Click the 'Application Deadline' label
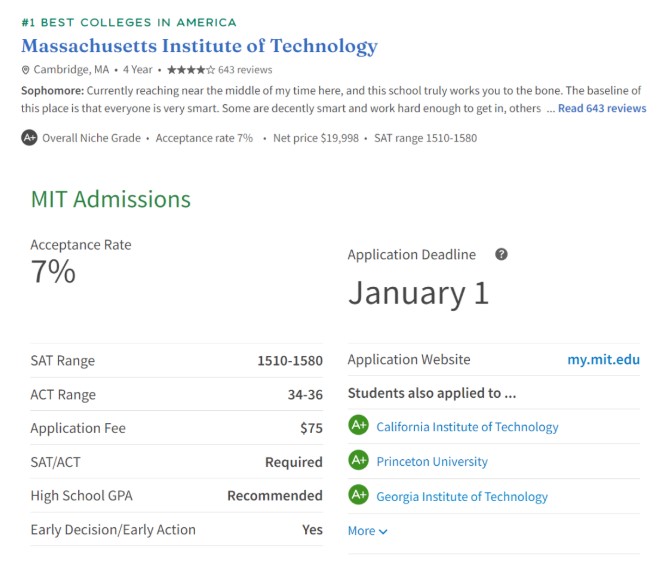The width and height of the screenshot is (663, 571). pyautogui.click(x=411, y=255)
